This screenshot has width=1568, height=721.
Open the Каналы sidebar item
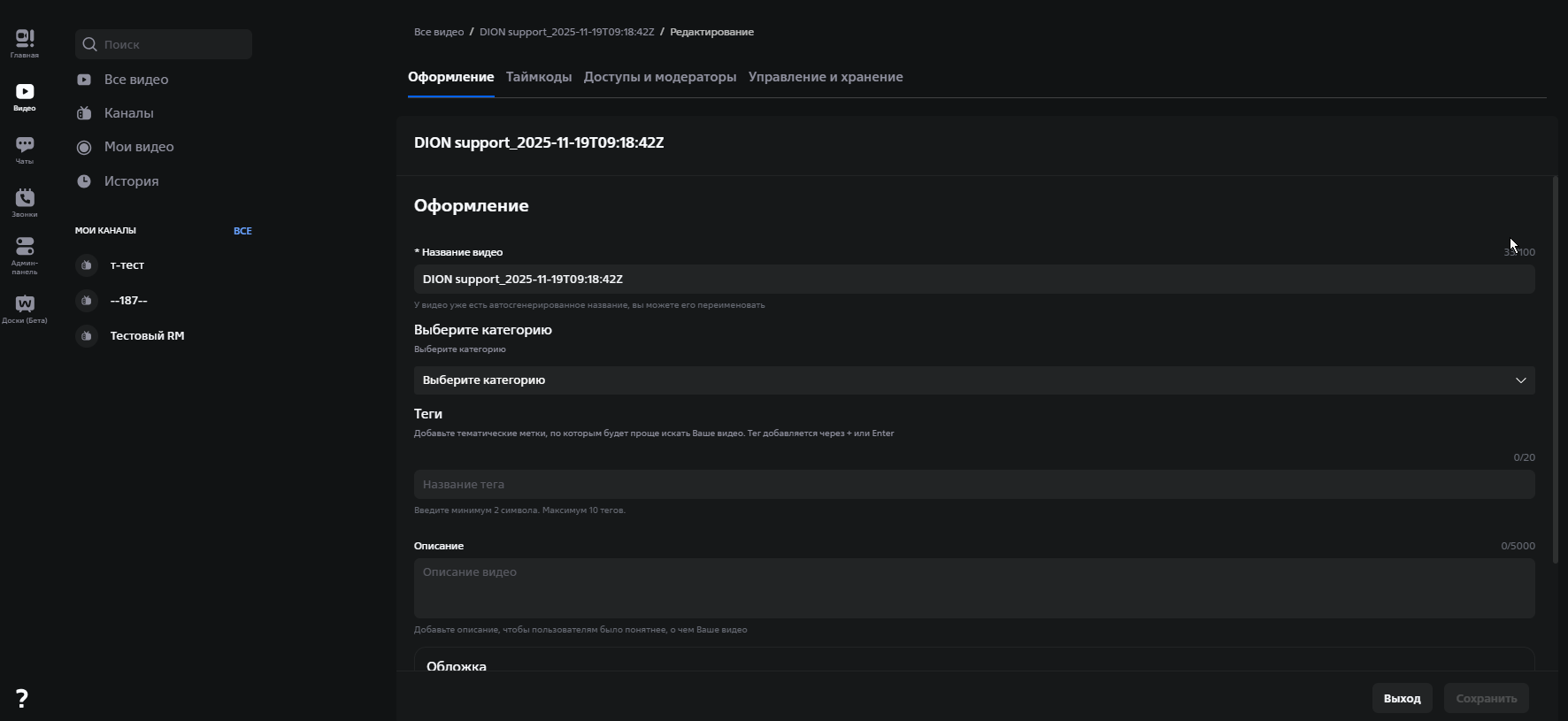[128, 113]
